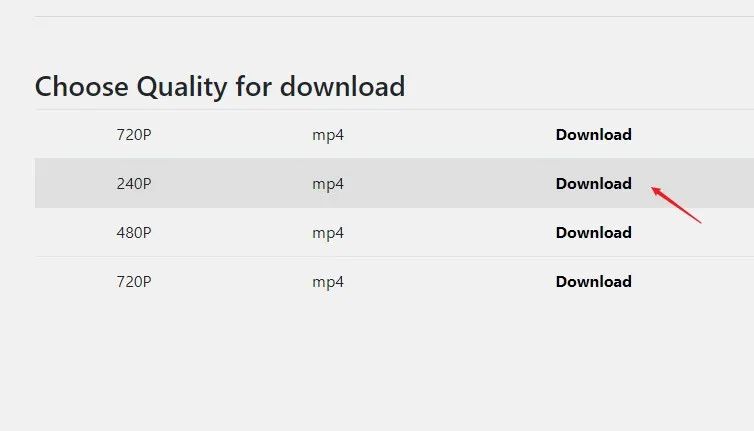Click the word 'download' in the heading
The height and width of the screenshot is (431, 754).
click(x=342, y=87)
